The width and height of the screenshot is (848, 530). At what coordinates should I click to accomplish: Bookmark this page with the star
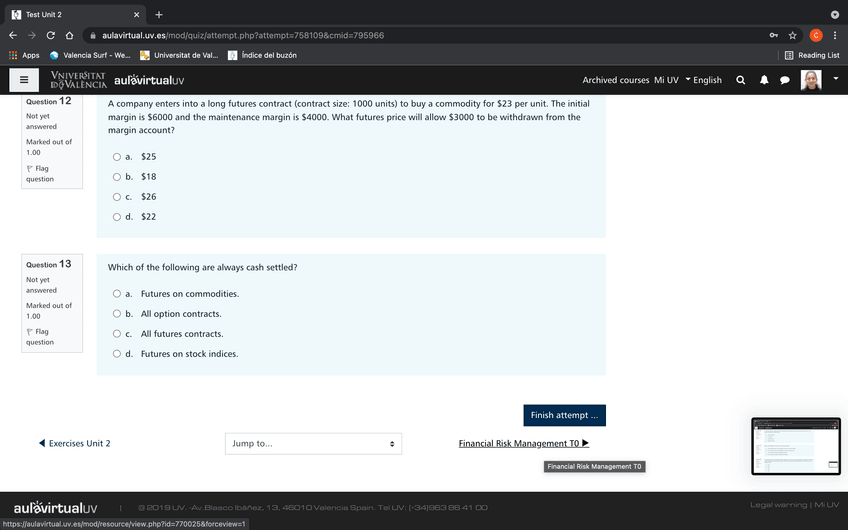coord(792,35)
